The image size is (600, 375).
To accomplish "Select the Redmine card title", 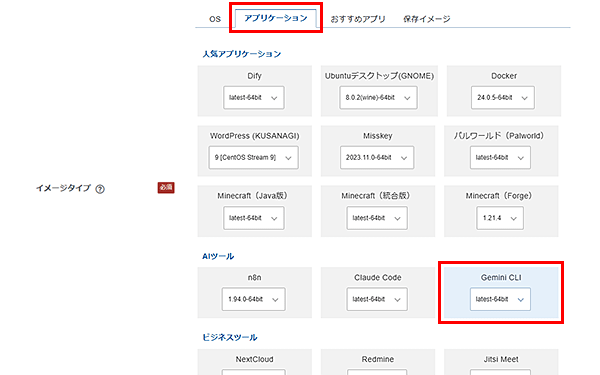I will point(378,359).
